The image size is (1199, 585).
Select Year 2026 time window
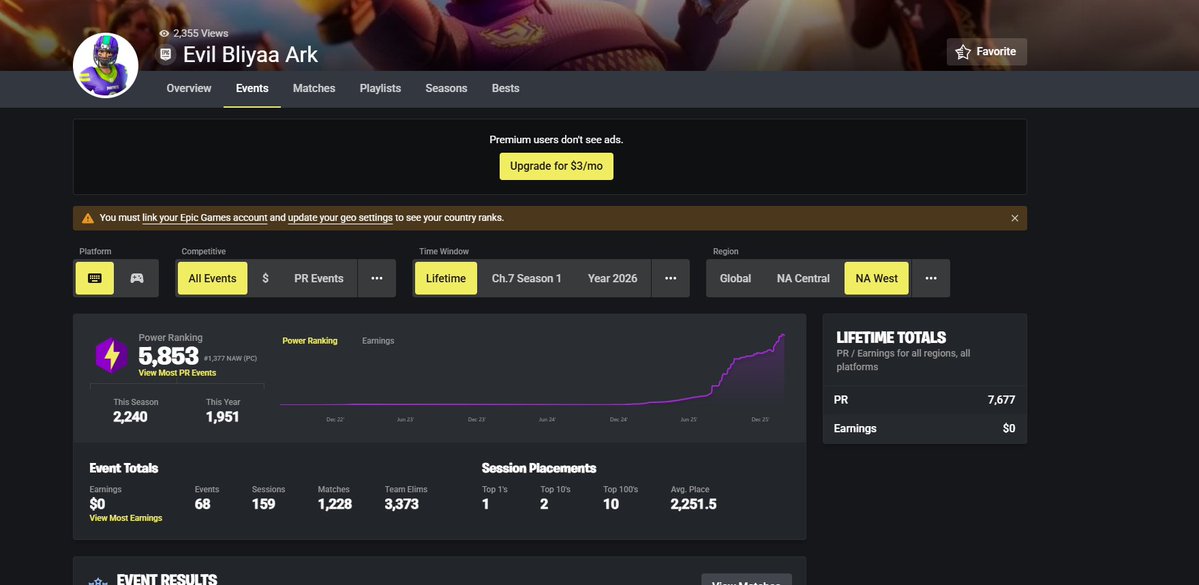coord(612,278)
